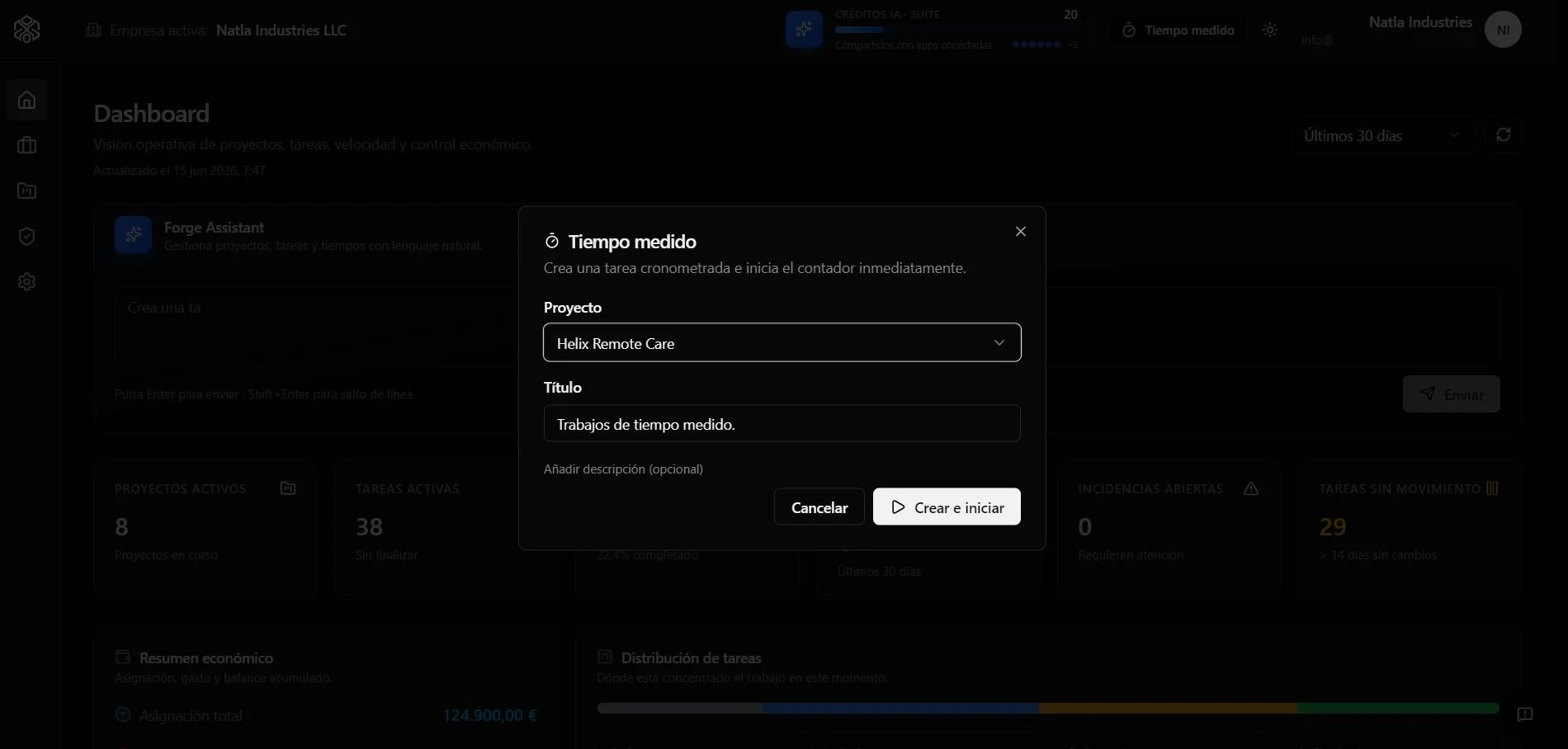Click the building icon beside Empresa activa
This screenshot has width=1568, height=749.
(x=93, y=31)
